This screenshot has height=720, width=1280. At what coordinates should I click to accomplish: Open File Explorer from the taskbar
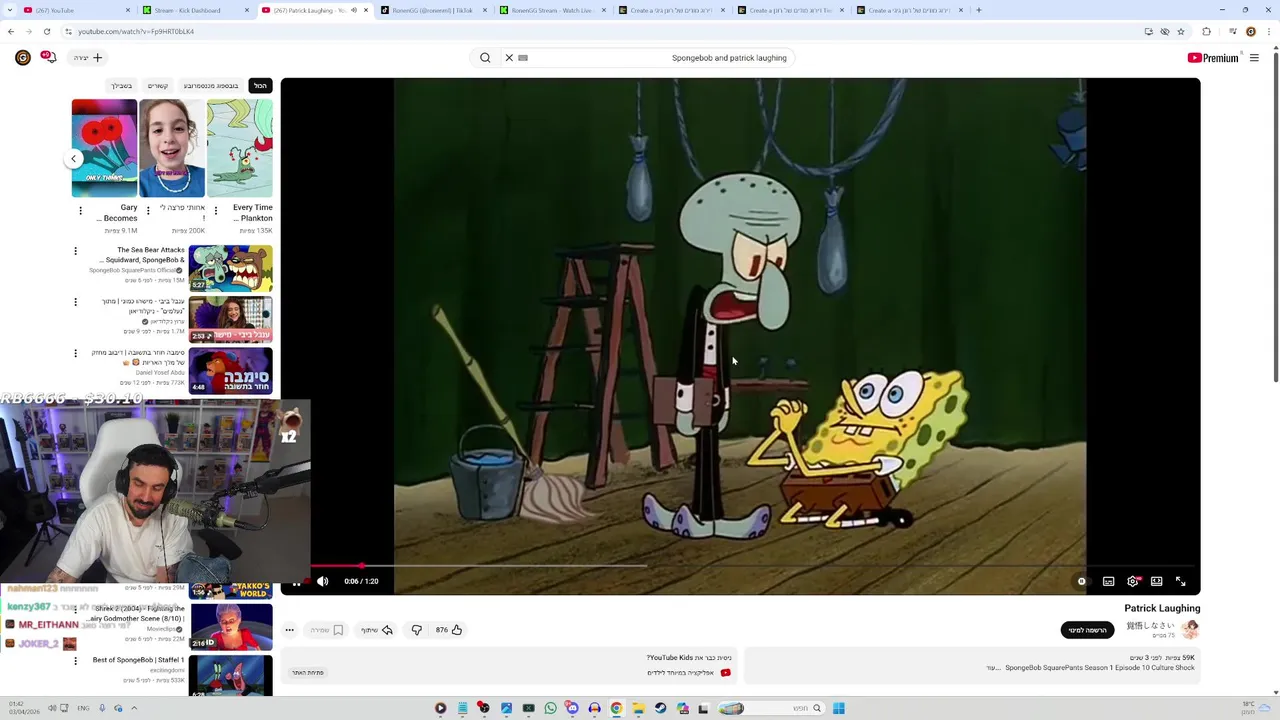(638, 708)
